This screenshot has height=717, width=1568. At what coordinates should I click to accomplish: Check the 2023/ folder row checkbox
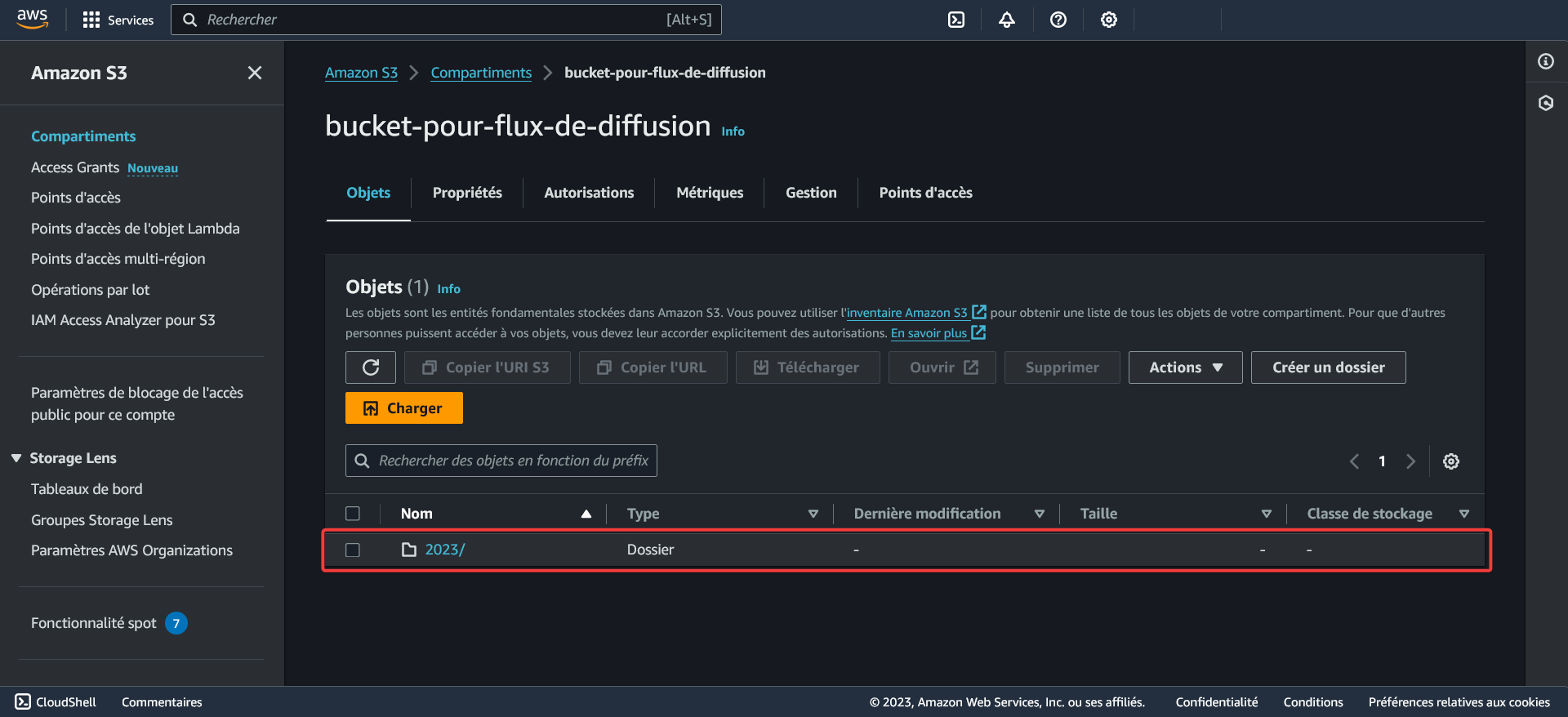[353, 550]
